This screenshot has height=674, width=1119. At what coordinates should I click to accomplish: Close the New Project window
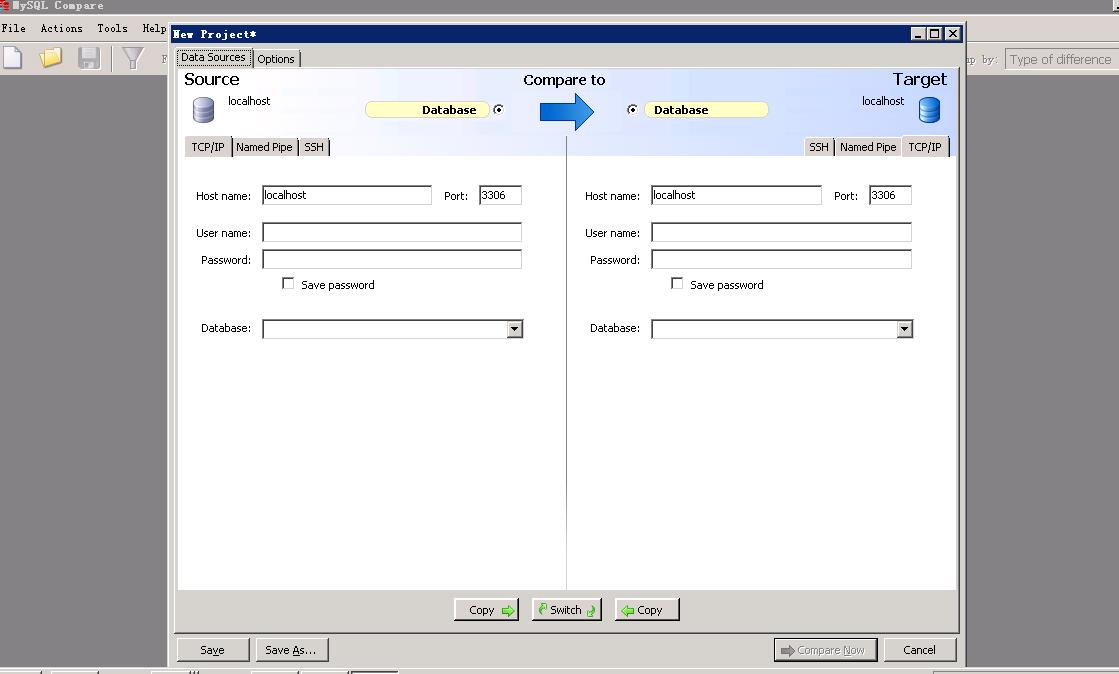coord(953,34)
